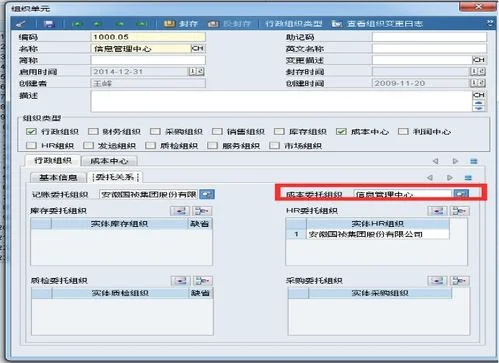Expand the toolbar overflow chevron

tap(490, 23)
